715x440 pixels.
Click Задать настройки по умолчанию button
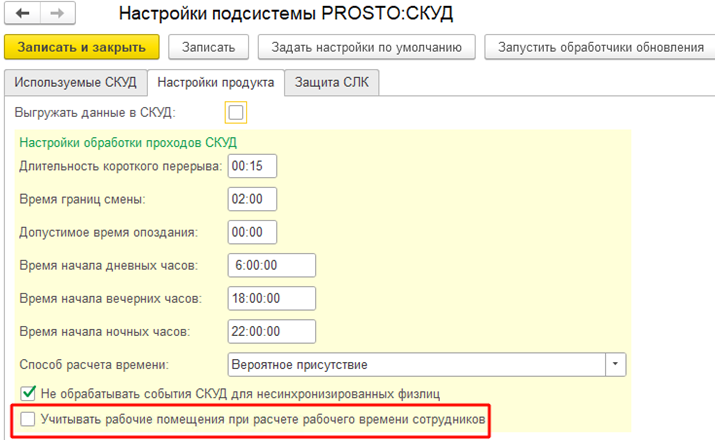coord(365,47)
